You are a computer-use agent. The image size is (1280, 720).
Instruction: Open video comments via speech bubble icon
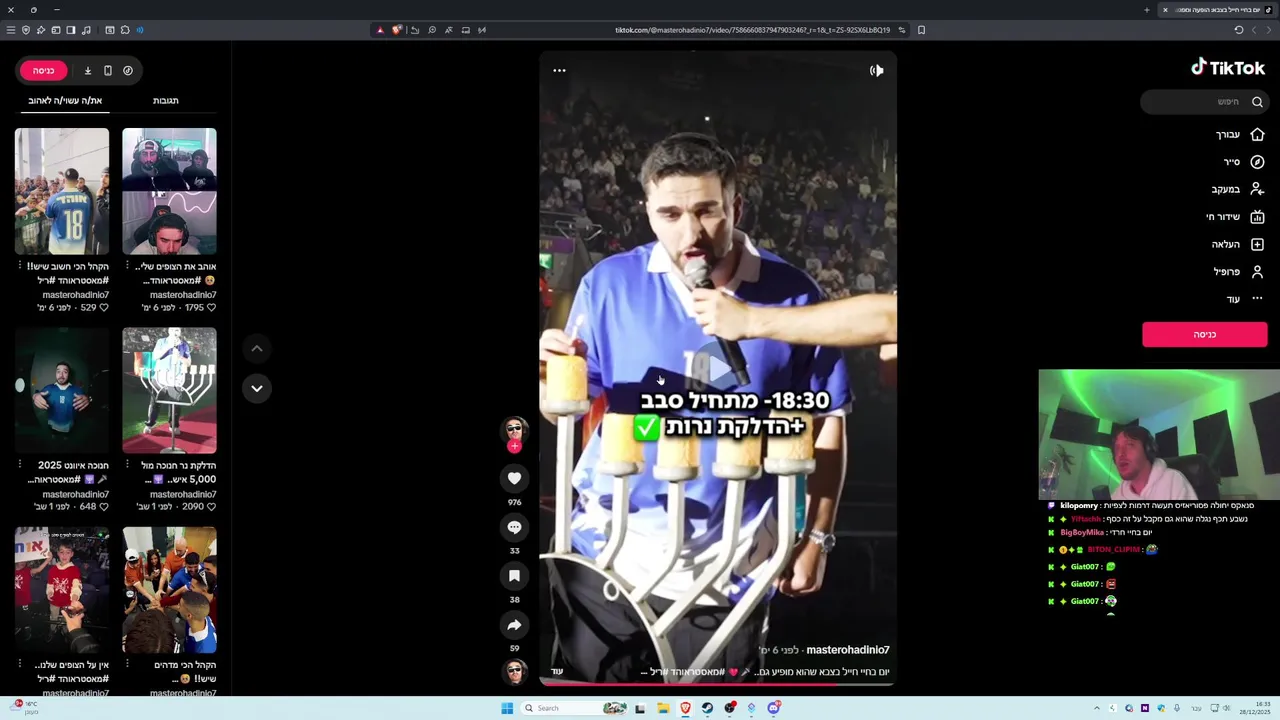point(514,527)
